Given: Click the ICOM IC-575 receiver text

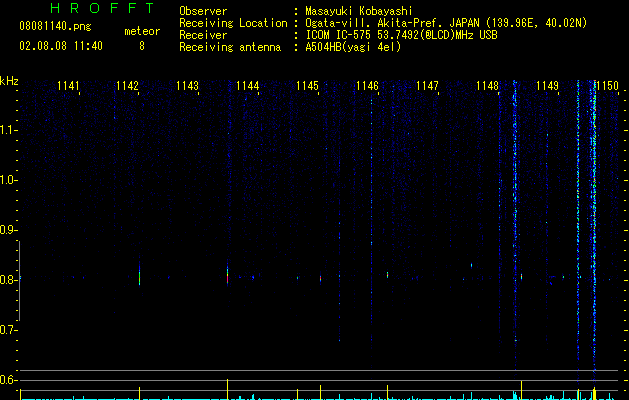Looking at the screenshot, I should tap(402, 35).
